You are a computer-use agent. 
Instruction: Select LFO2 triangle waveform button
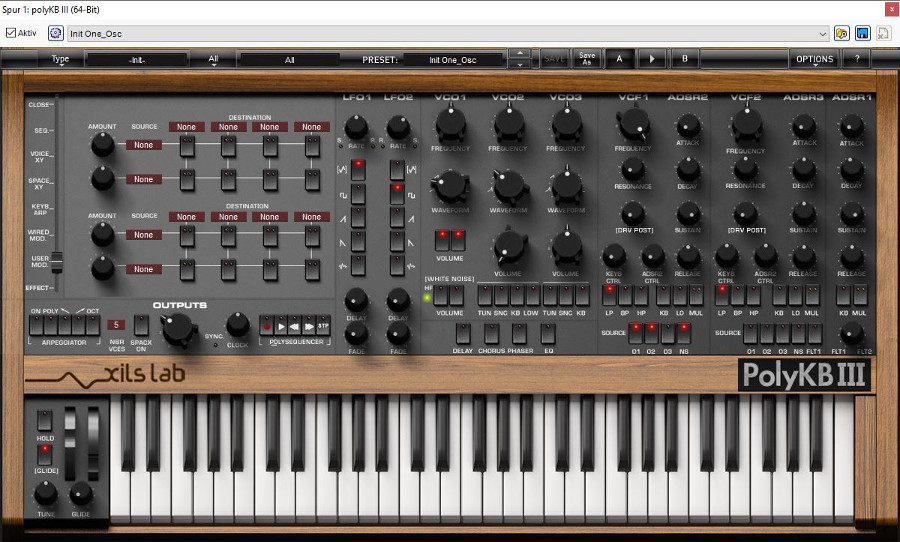point(397,171)
